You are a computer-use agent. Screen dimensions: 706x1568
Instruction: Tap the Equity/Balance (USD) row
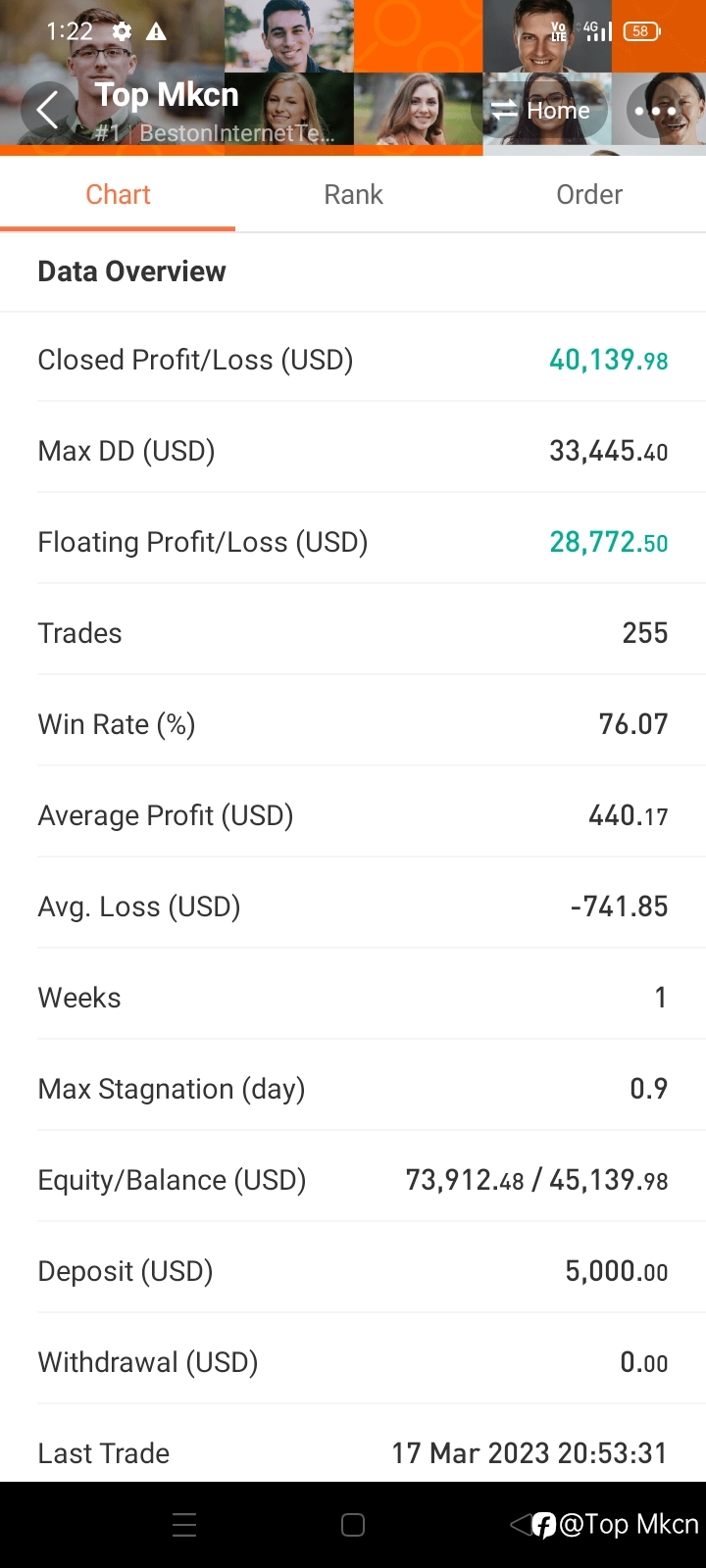(353, 1180)
